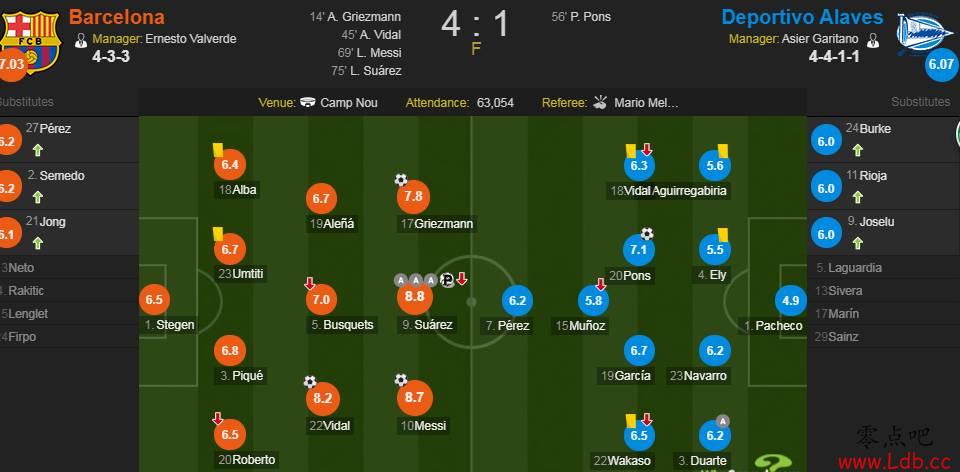Click Pacheco's 4.9 rating circle
Image resolution: width=960 pixels, height=472 pixels.
pos(790,301)
